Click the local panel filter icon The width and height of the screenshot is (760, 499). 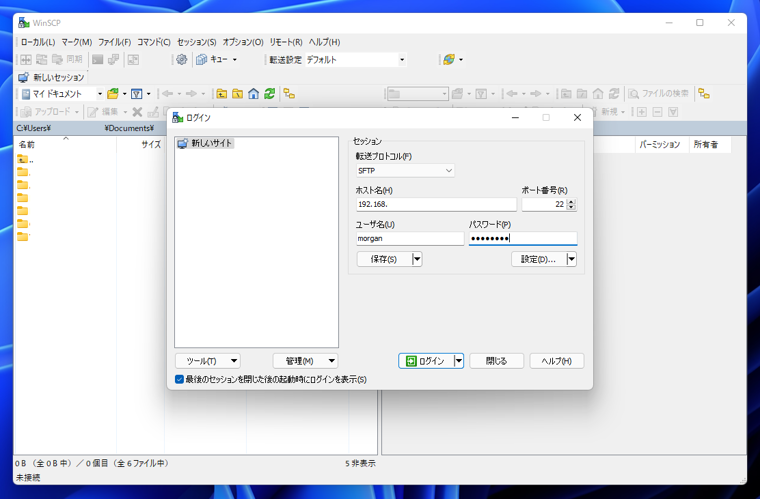(137, 94)
